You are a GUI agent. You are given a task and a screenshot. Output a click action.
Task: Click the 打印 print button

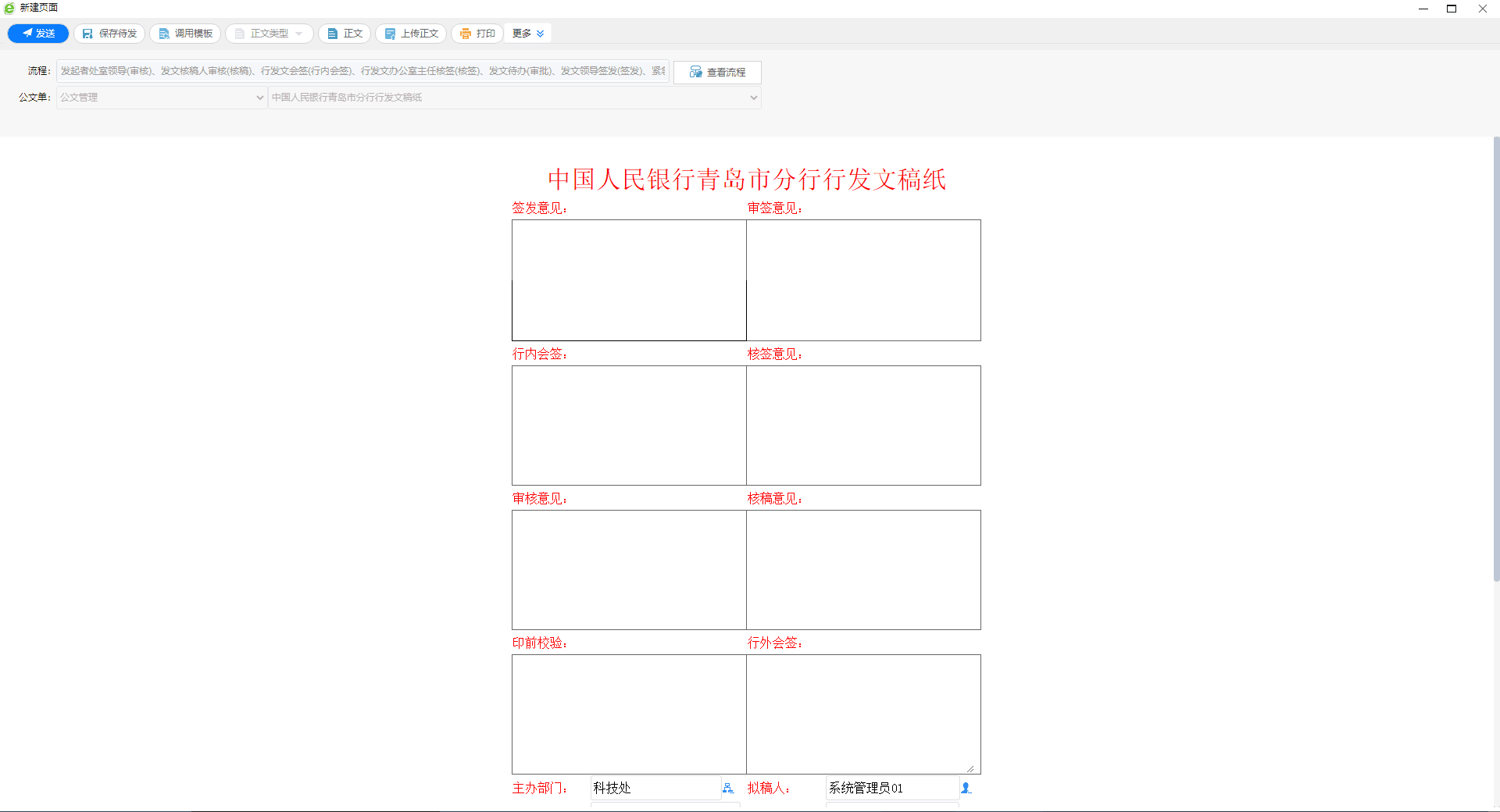[x=477, y=34]
